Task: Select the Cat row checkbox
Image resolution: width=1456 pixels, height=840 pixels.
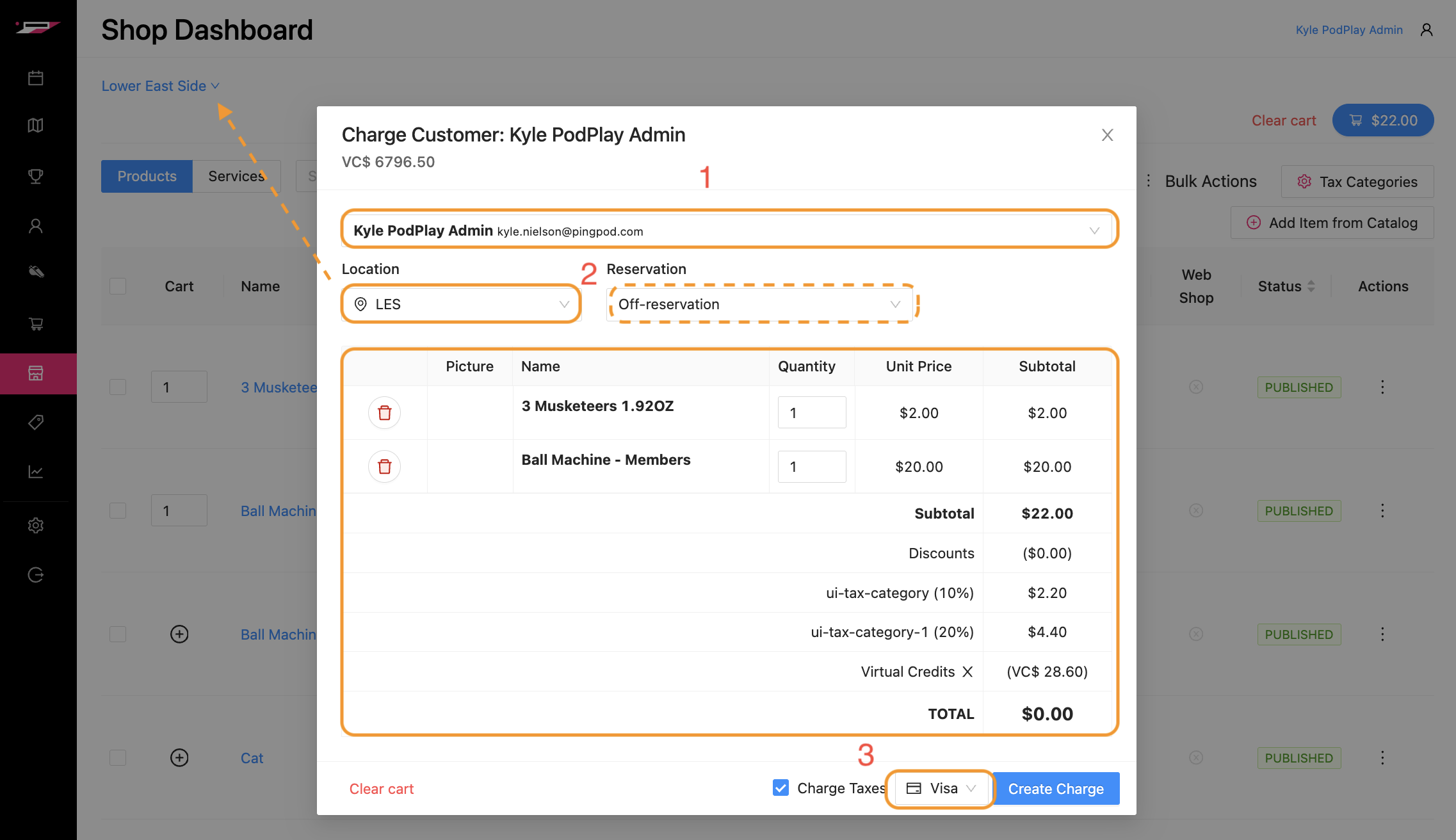Action: pyautogui.click(x=118, y=757)
